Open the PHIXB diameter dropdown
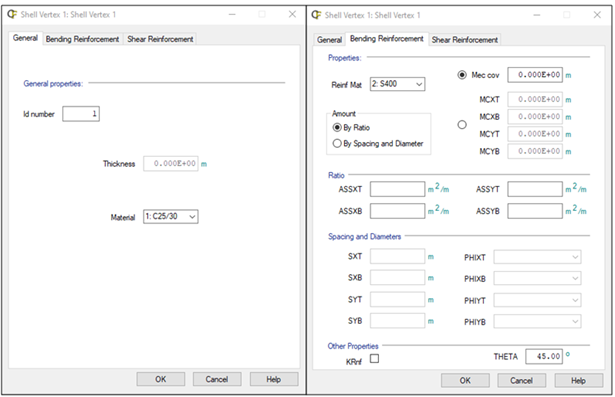This screenshot has height=397, width=615. [537, 279]
